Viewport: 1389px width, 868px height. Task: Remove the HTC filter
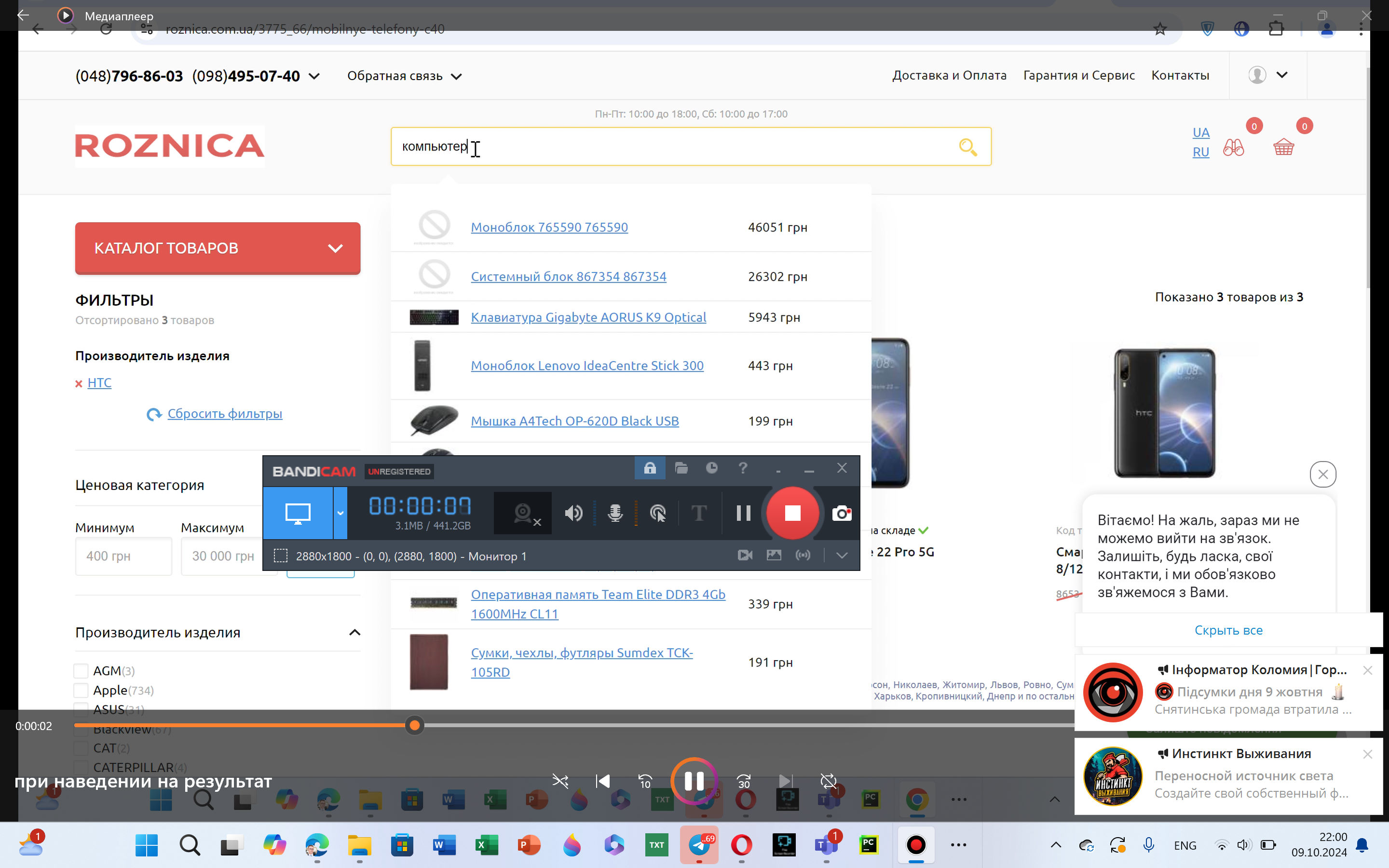click(79, 383)
